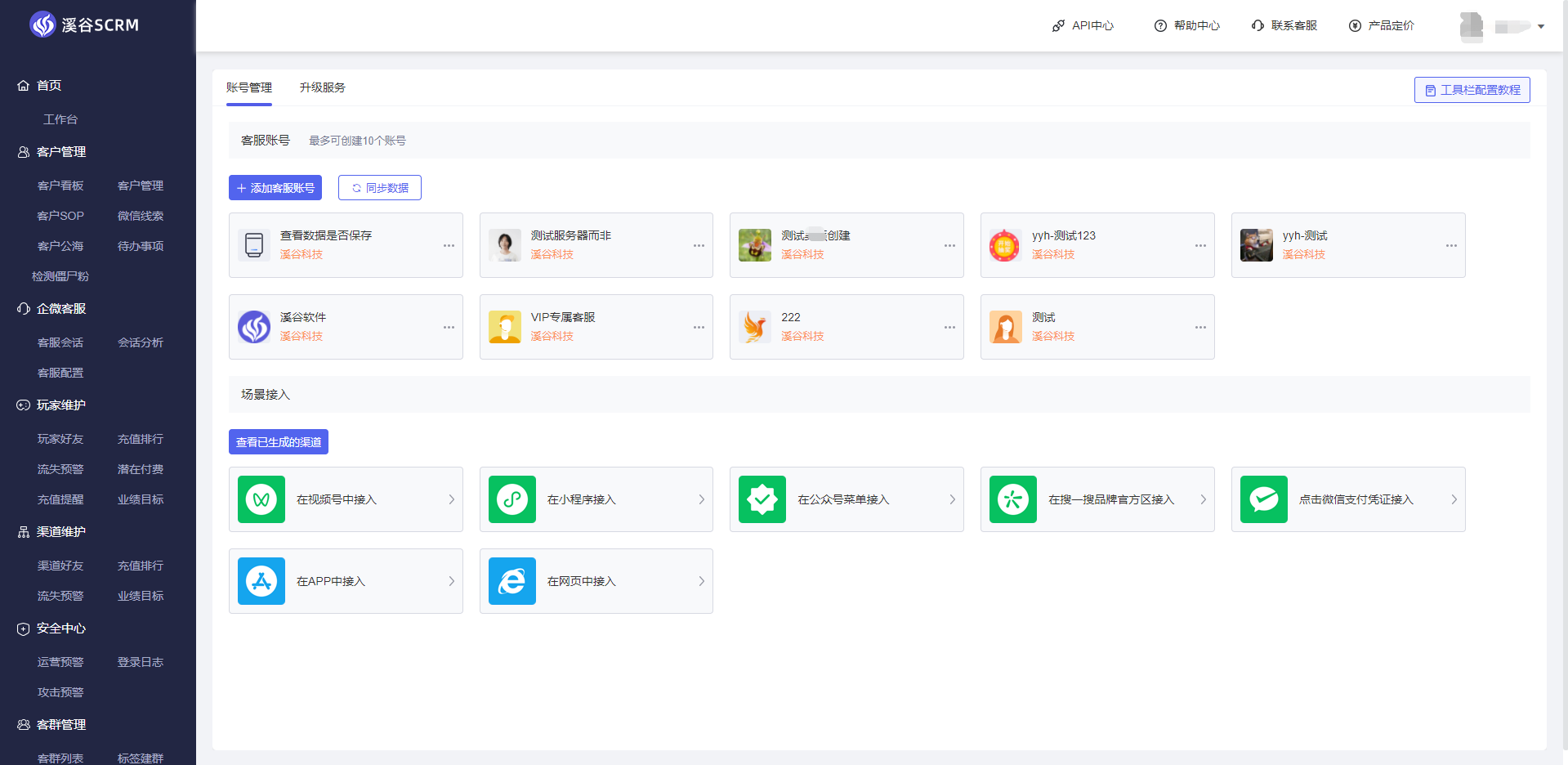Open the 工具栏配置教程 guide
The width and height of the screenshot is (1568, 765).
pyautogui.click(x=1472, y=90)
